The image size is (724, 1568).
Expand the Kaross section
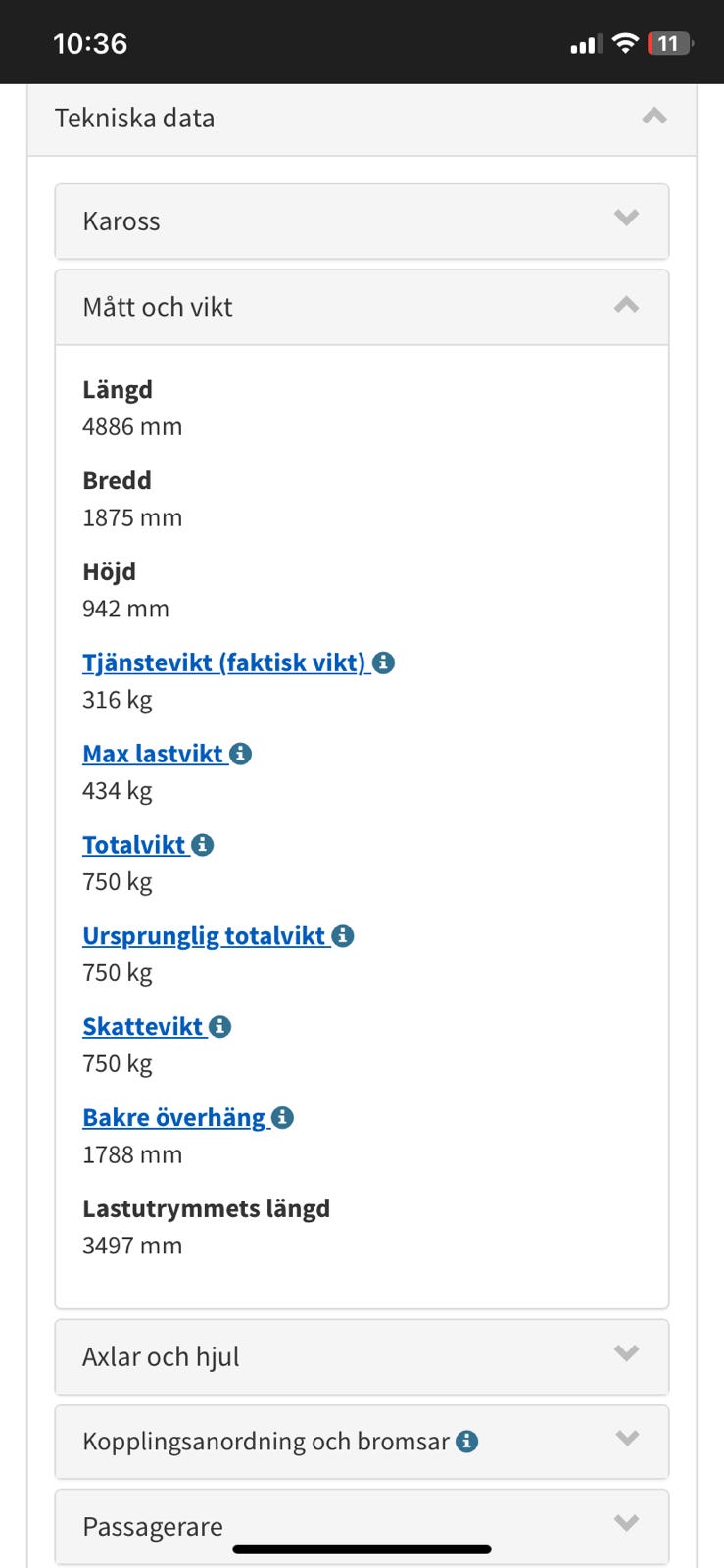click(x=626, y=219)
